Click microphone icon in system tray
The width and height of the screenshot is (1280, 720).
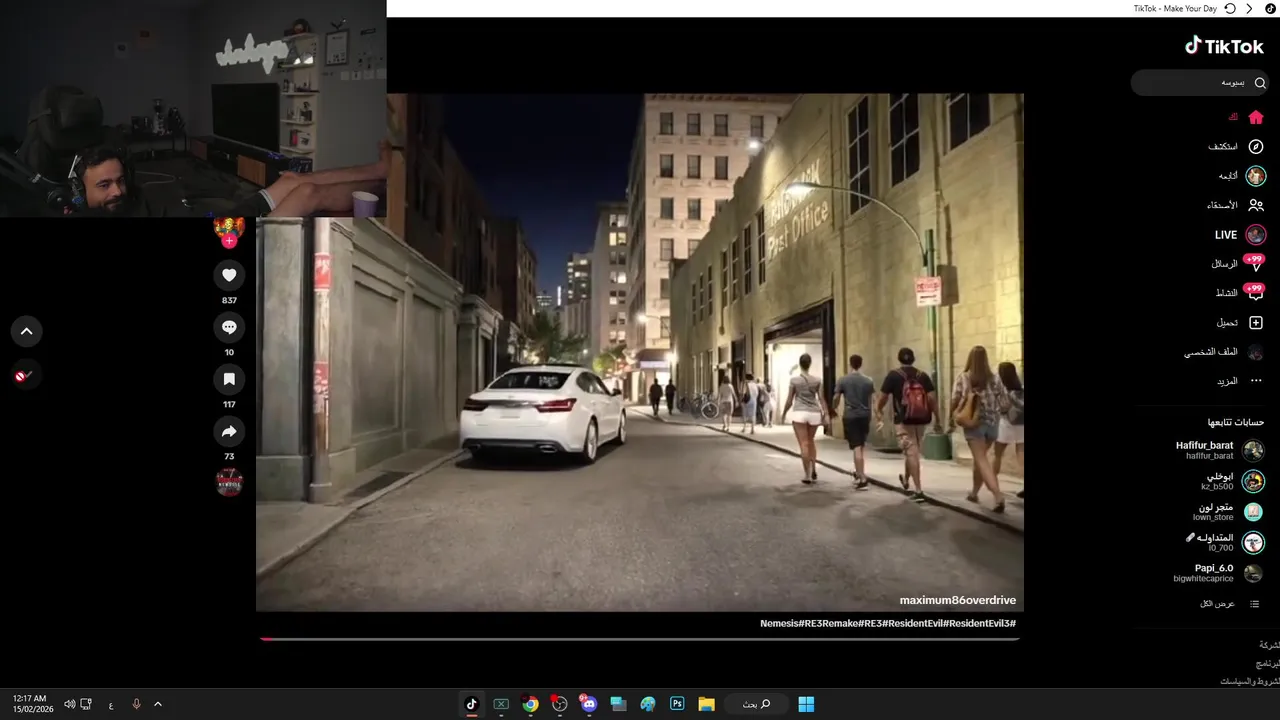click(136, 704)
